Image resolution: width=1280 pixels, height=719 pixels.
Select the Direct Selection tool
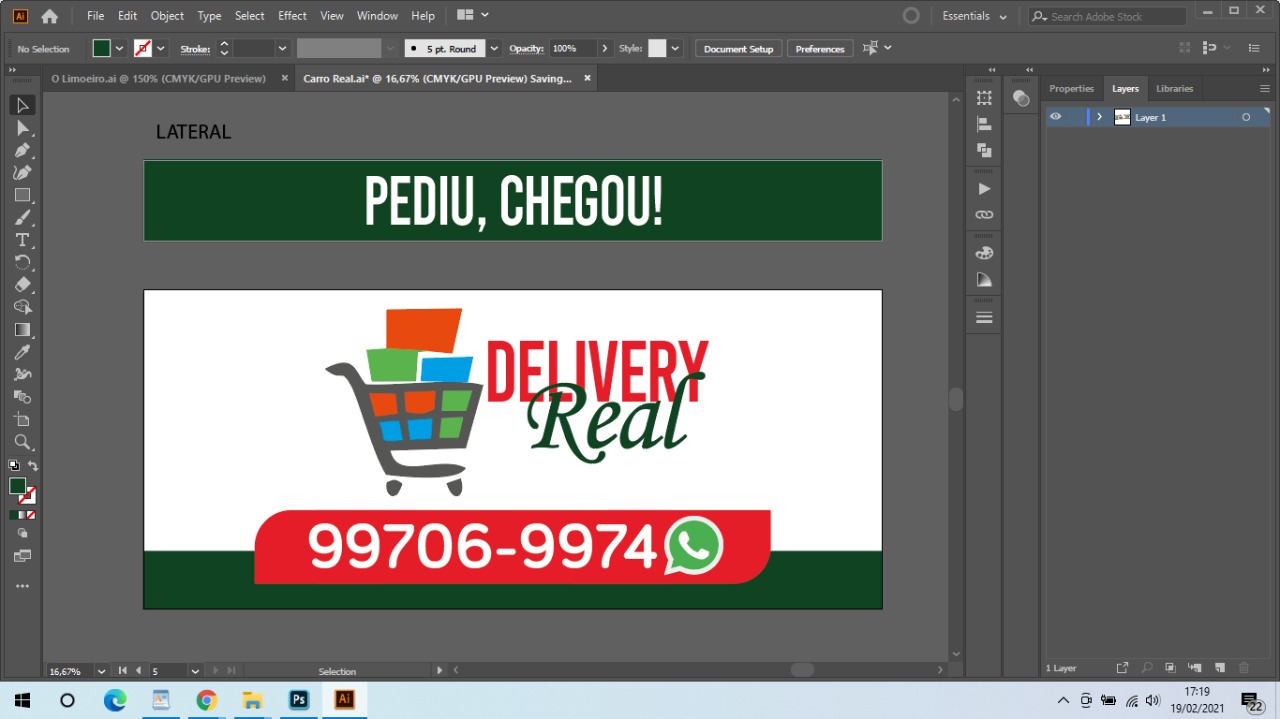point(22,127)
